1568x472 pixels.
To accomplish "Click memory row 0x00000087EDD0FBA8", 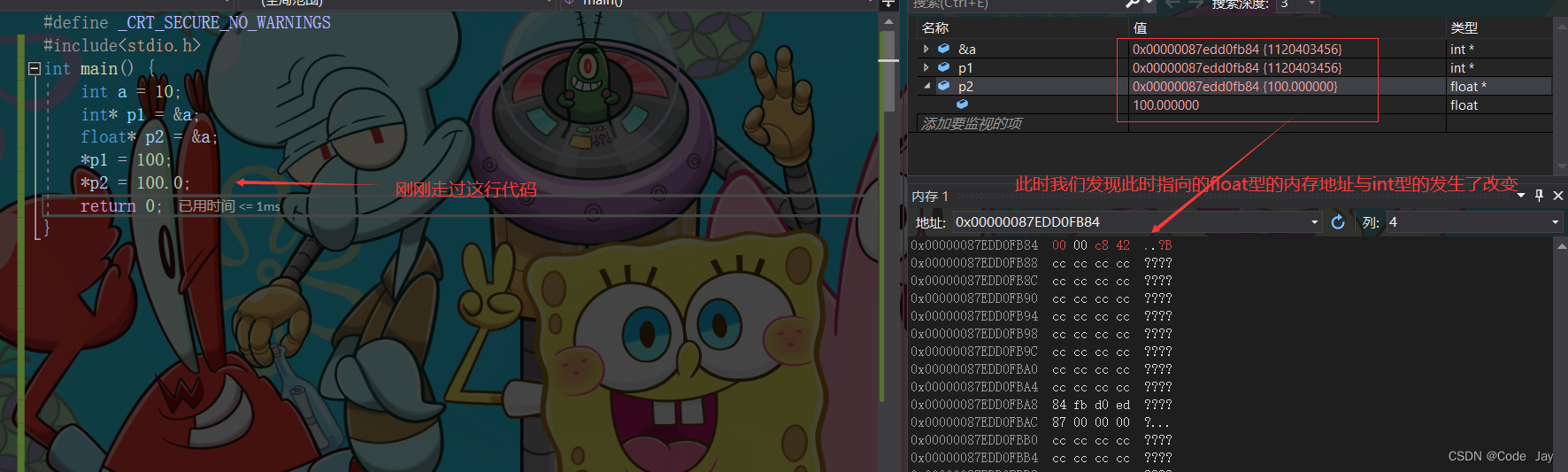I will (1041, 405).
